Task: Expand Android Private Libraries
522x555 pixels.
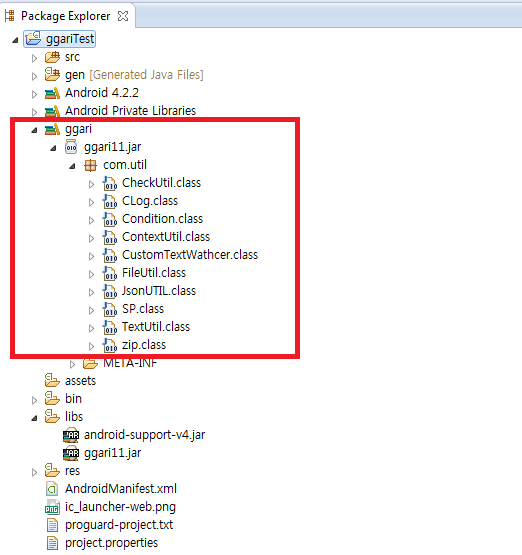Action: click(34, 112)
